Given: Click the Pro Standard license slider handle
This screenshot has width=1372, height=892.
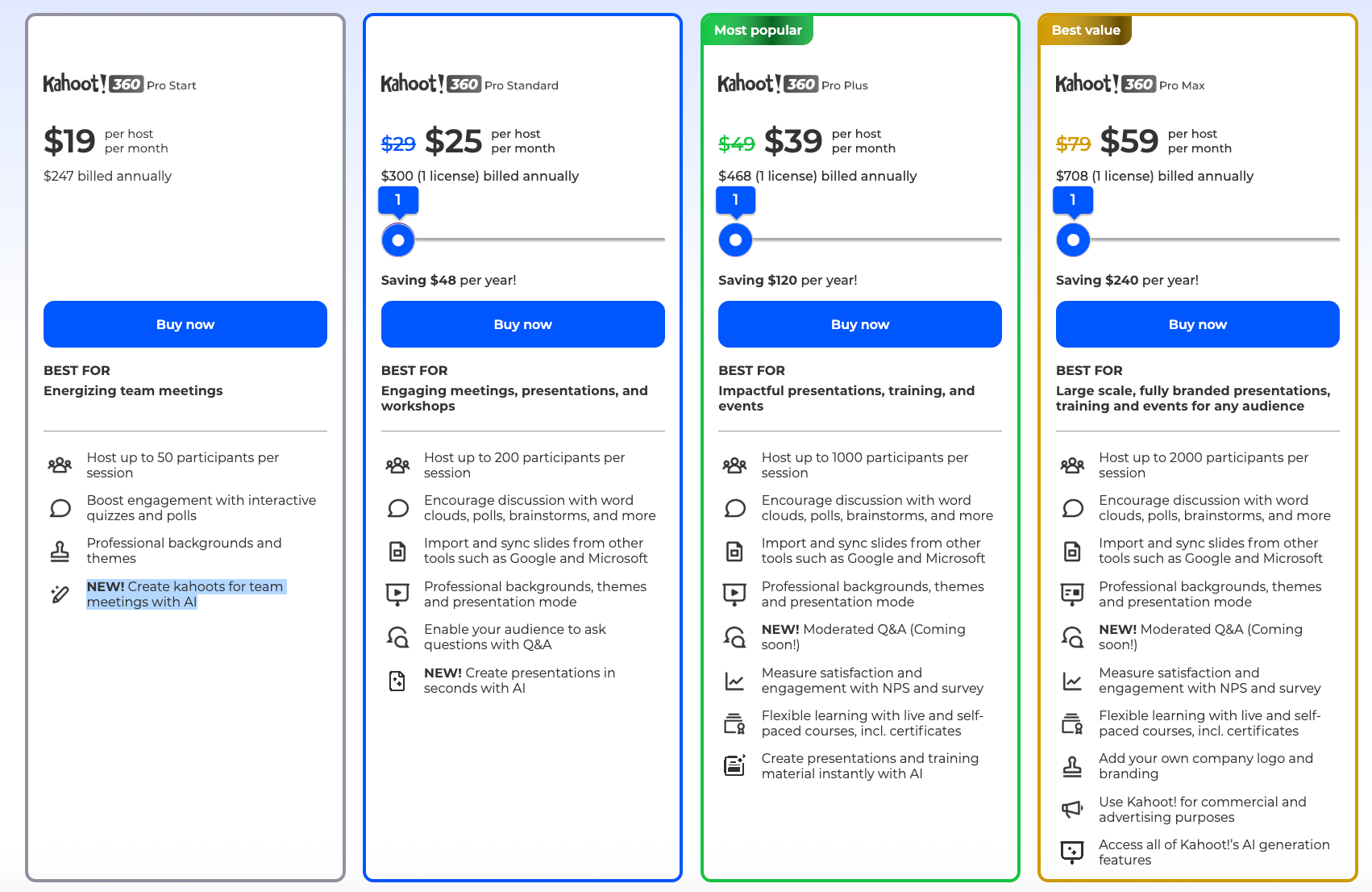Looking at the screenshot, I should (x=398, y=240).
